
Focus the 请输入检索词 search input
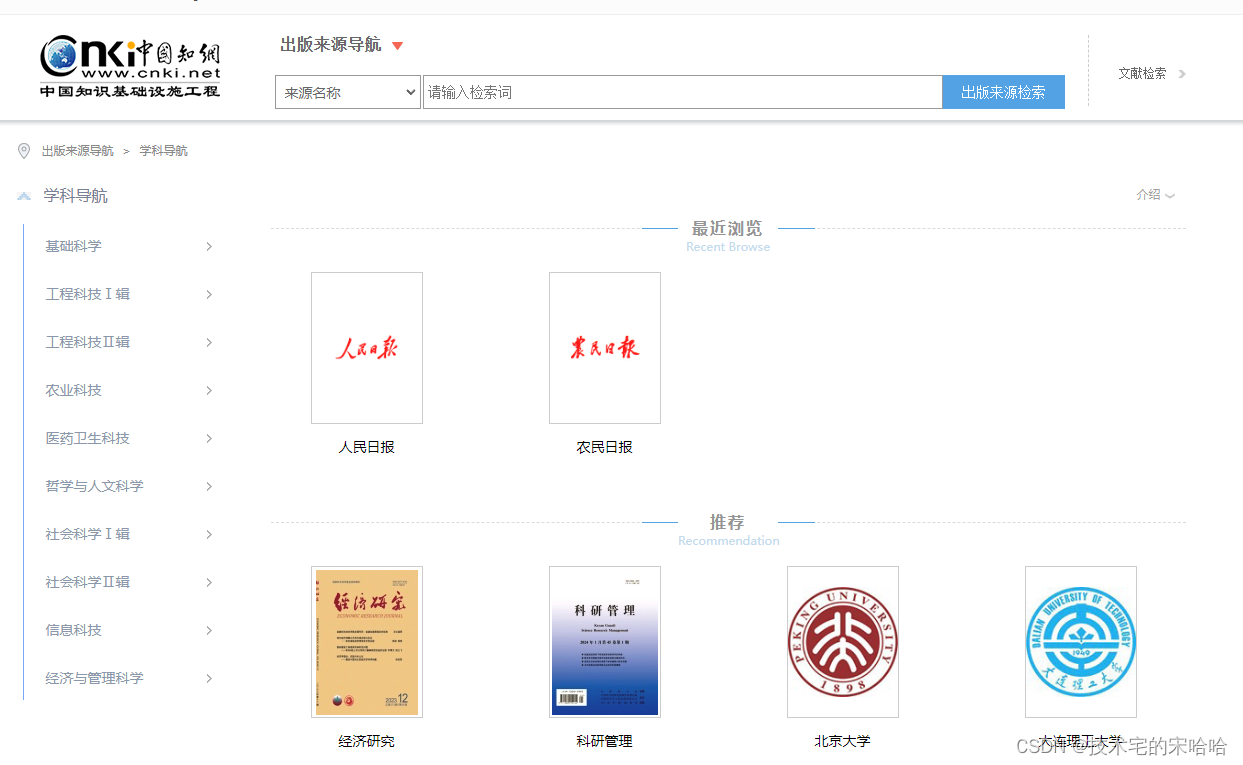coord(682,92)
